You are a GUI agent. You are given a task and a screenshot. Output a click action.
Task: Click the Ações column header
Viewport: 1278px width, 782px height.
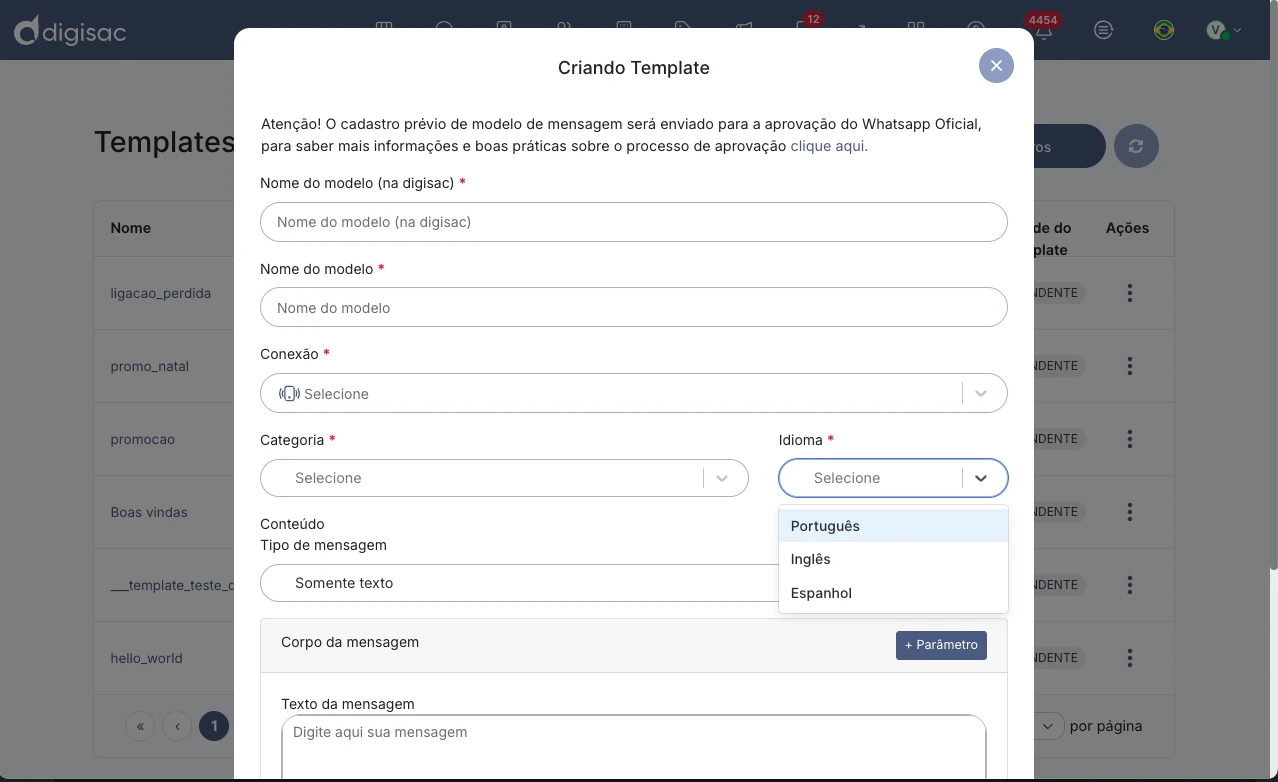coord(1127,228)
